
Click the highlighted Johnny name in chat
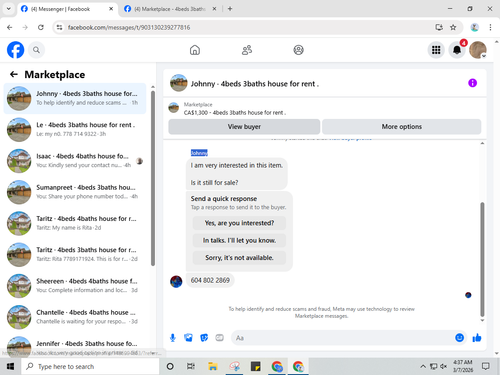[x=199, y=153]
